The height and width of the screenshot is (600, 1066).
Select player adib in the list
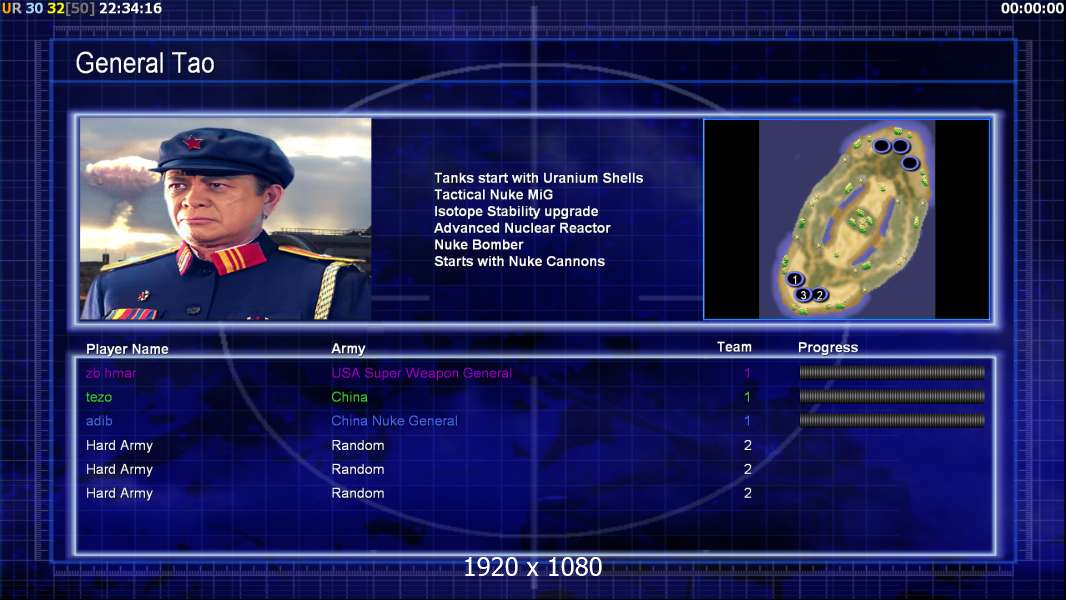tap(99, 421)
